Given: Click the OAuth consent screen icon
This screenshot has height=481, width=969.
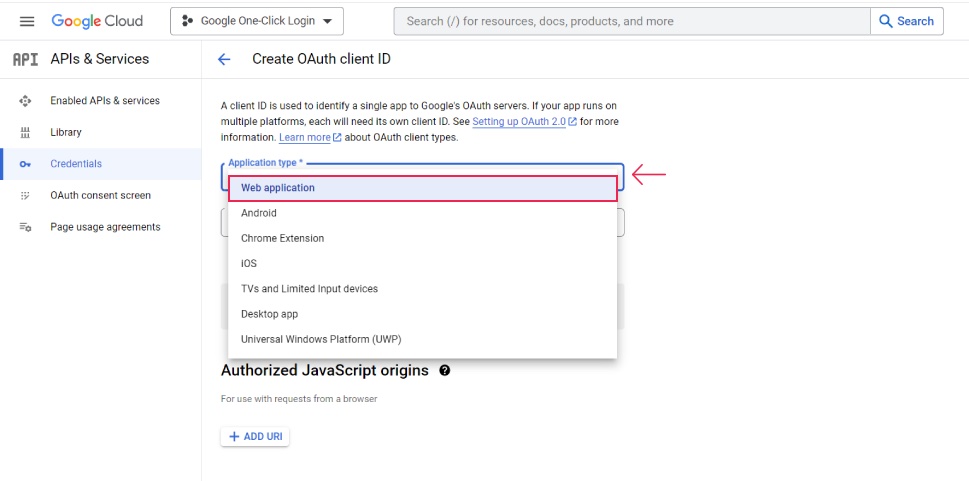Looking at the screenshot, I should (25, 195).
